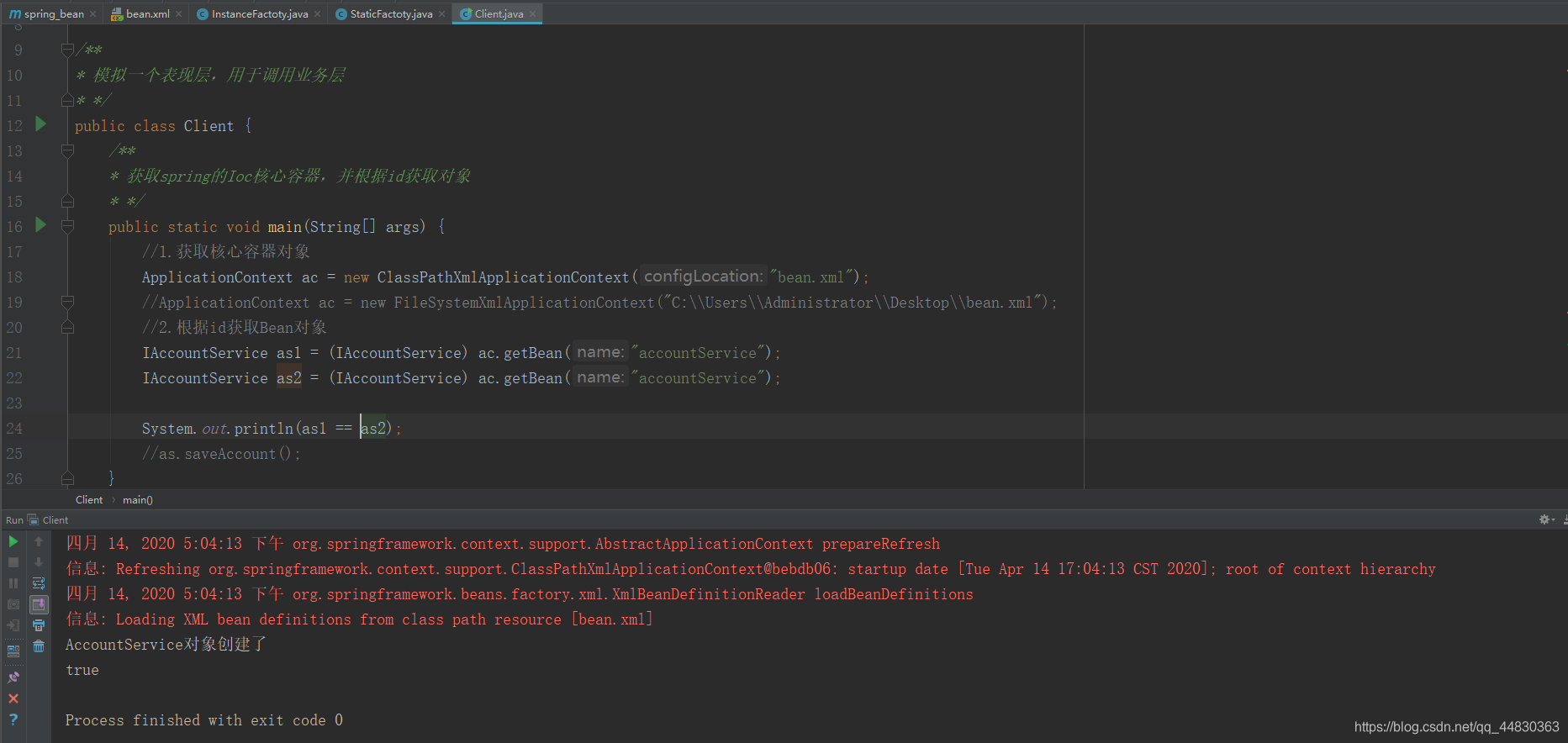Click fold end marker on line 20

tap(67, 327)
